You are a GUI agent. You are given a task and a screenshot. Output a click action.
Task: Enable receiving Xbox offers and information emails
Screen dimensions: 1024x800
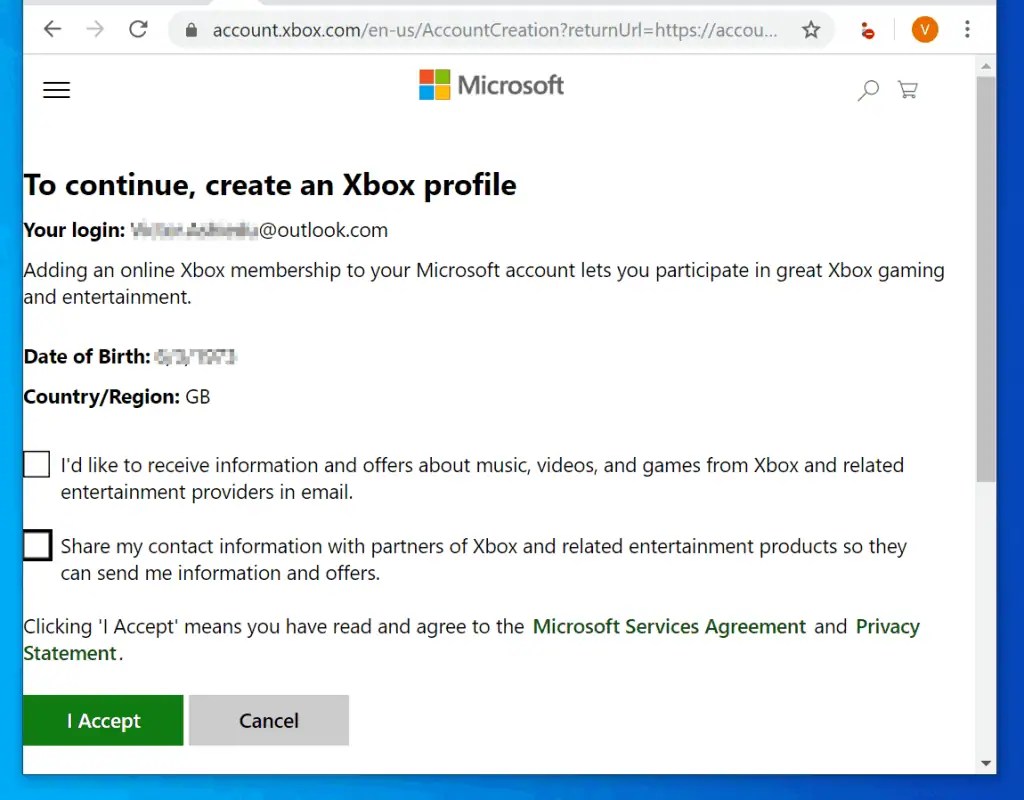click(x=36, y=464)
